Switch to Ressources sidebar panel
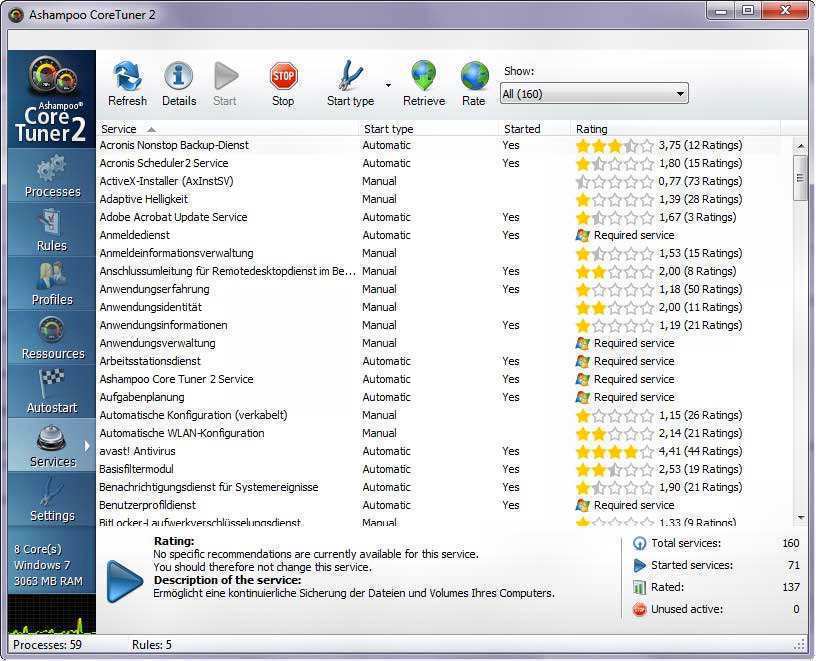 click(x=52, y=338)
